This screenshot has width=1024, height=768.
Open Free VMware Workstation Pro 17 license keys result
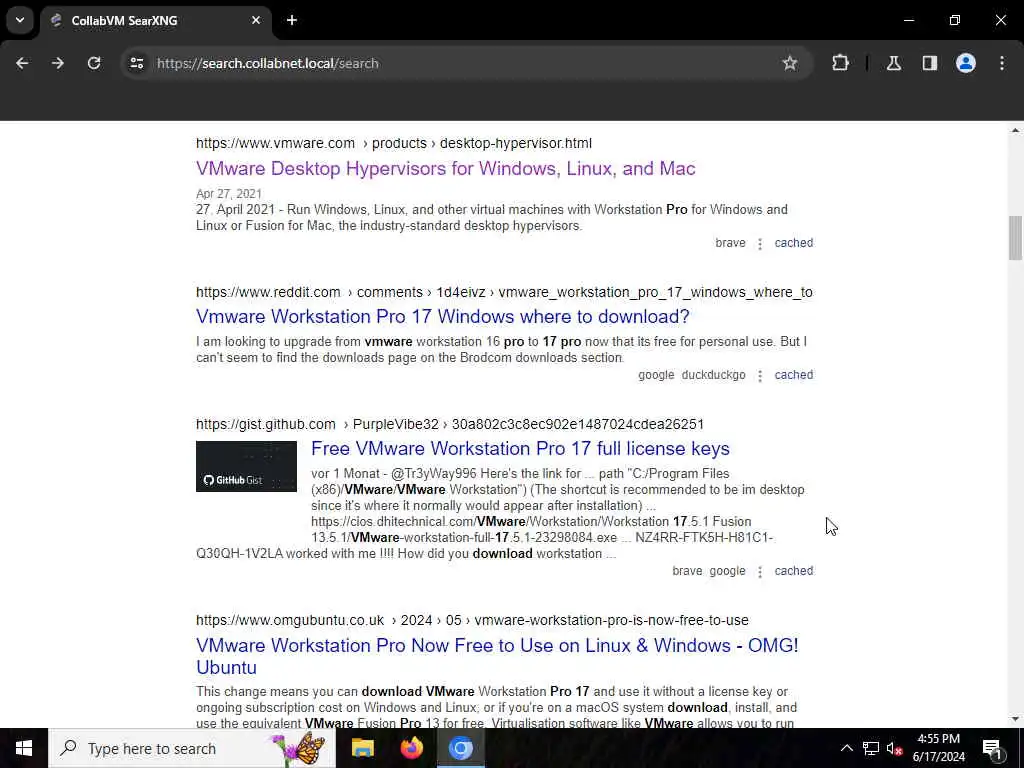tap(520, 449)
